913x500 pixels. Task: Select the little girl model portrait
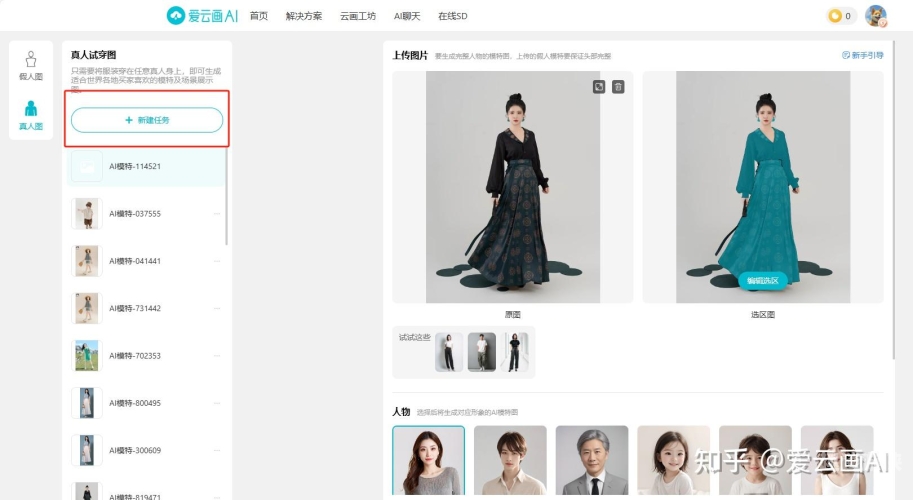pyautogui.click(x=674, y=460)
